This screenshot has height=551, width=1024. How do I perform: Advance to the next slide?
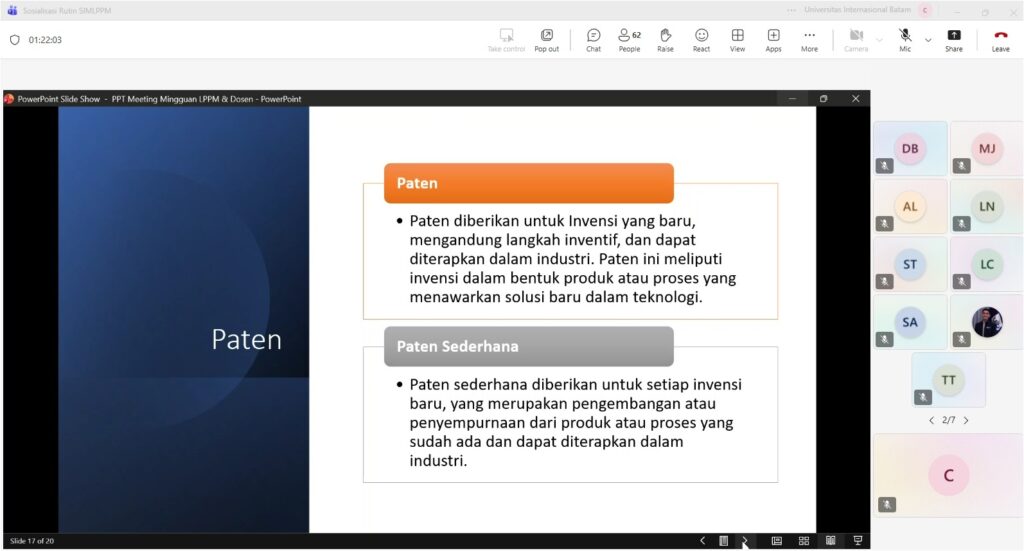pos(744,541)
